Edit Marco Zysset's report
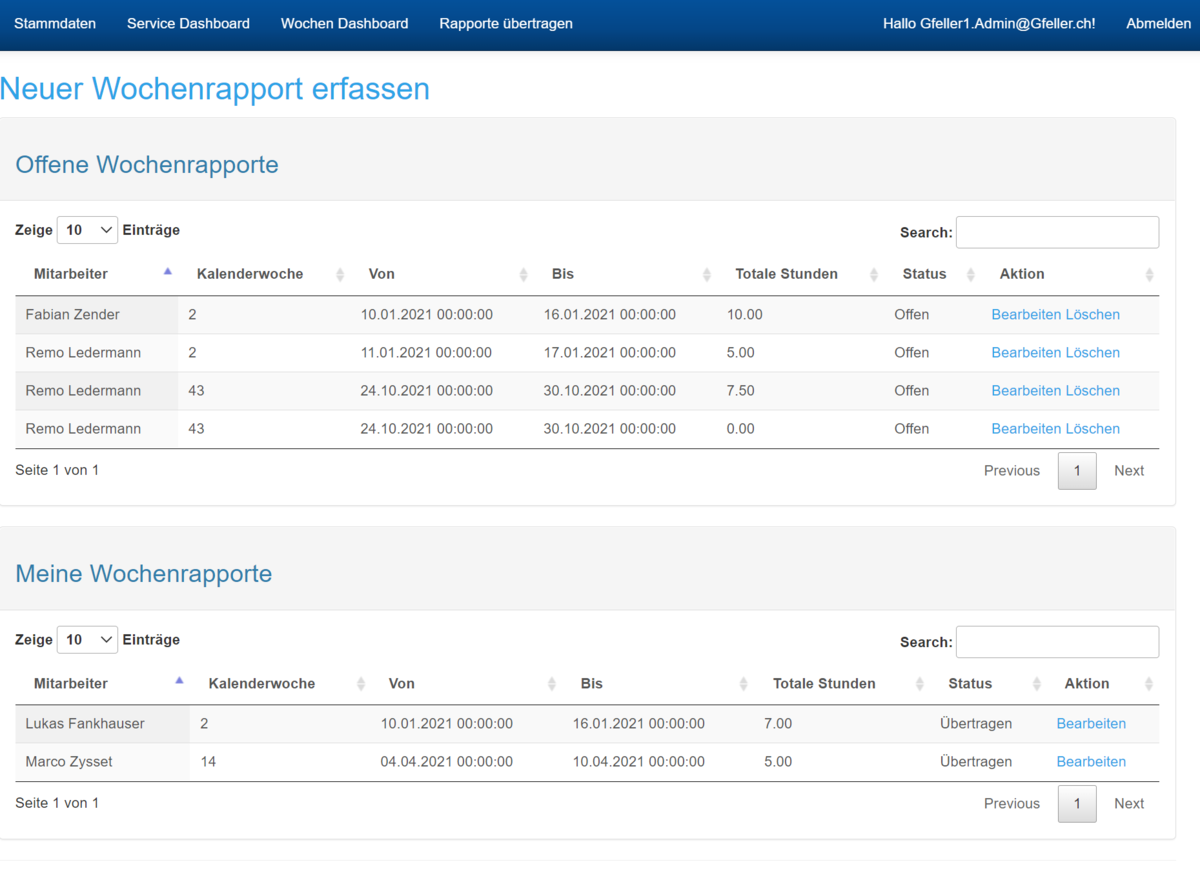The height and width of the screenshot is (871, 1200). (x=1091, y=762)
